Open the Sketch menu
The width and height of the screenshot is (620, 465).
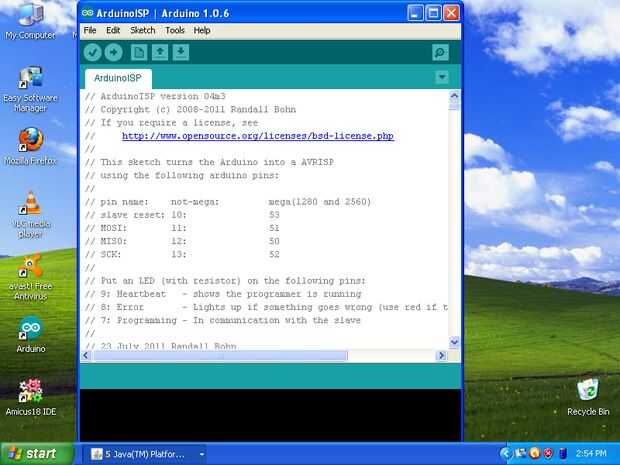pyautogui.click(x=143, y=30)
